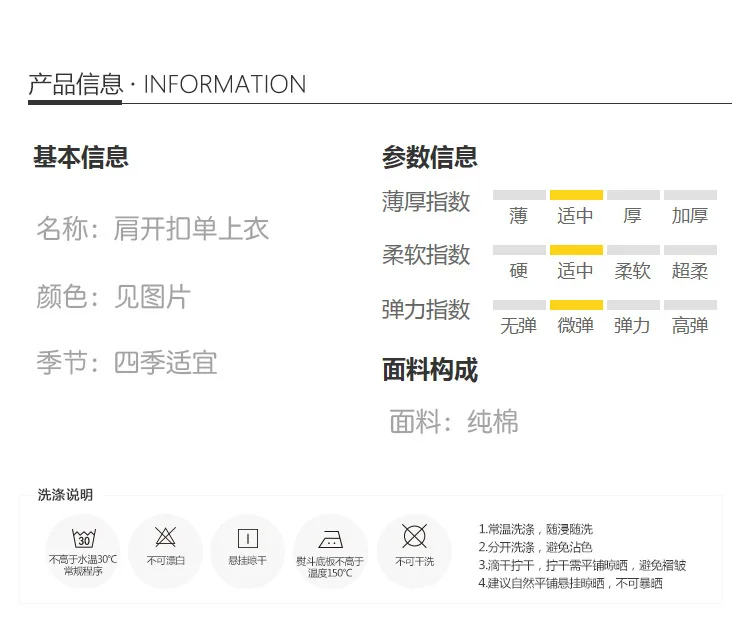The image size is (750, 636).
Task: Click the 不可漂白 caption
Action: click(165, 560)
